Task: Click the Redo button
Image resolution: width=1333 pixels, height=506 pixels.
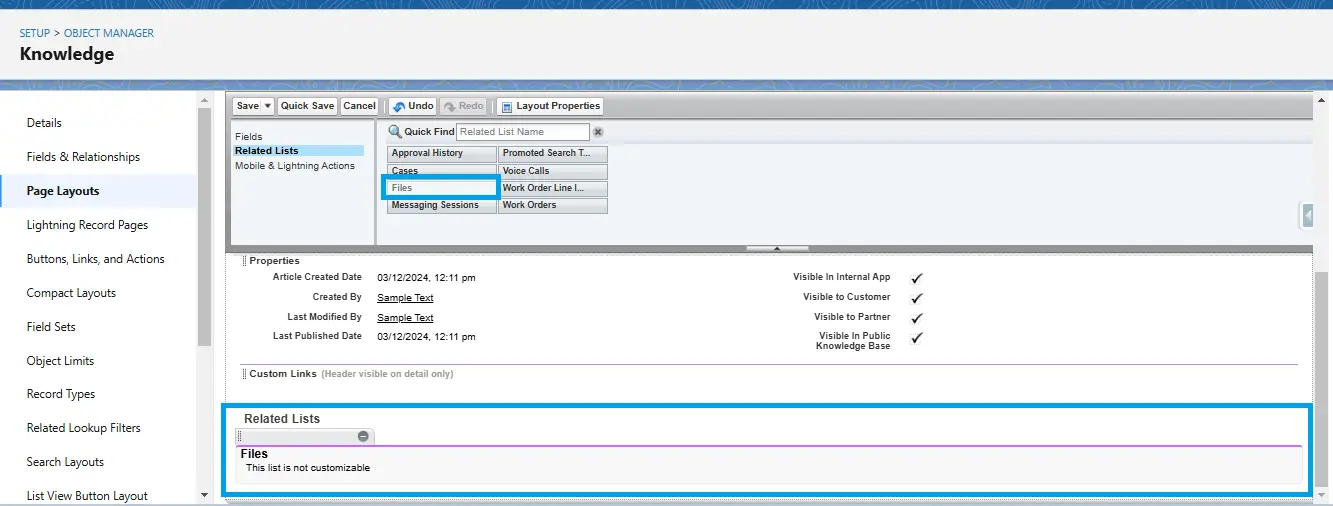Action: 463,106
